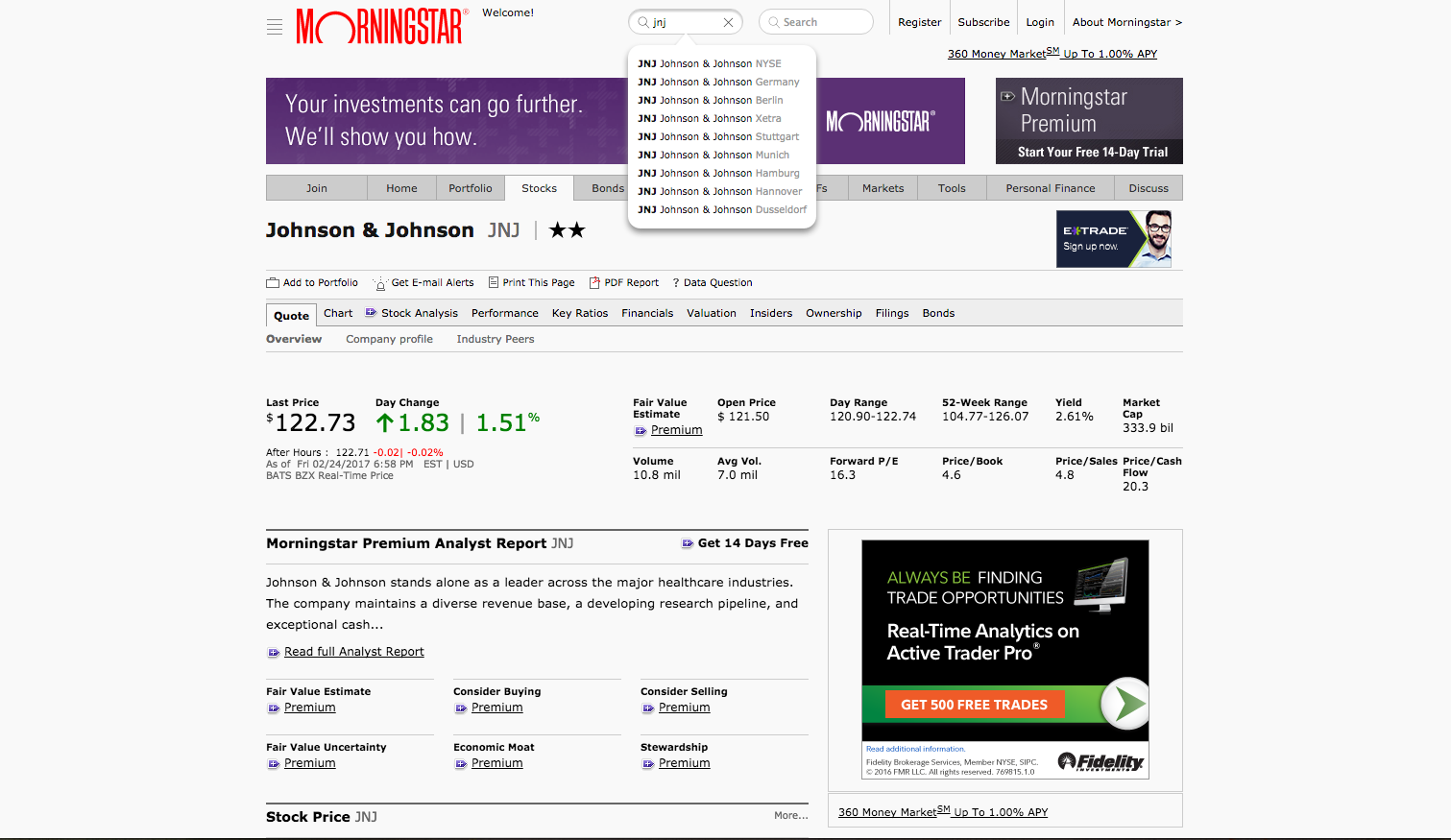
Task: Open the Performance tab
Action: (505, 313)
